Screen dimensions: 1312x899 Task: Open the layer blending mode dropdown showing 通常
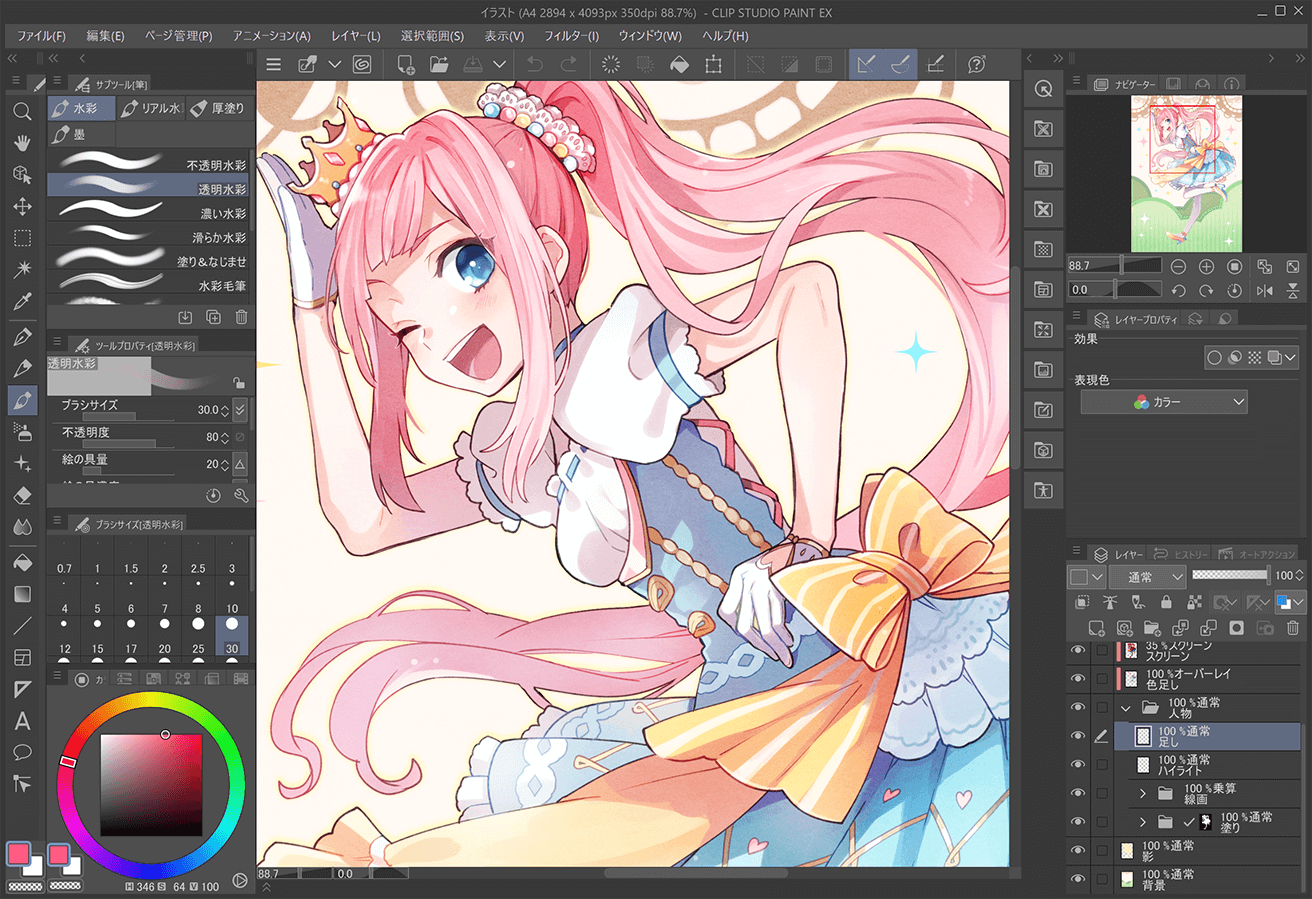pyautogui.click(x=1147, y=576)
